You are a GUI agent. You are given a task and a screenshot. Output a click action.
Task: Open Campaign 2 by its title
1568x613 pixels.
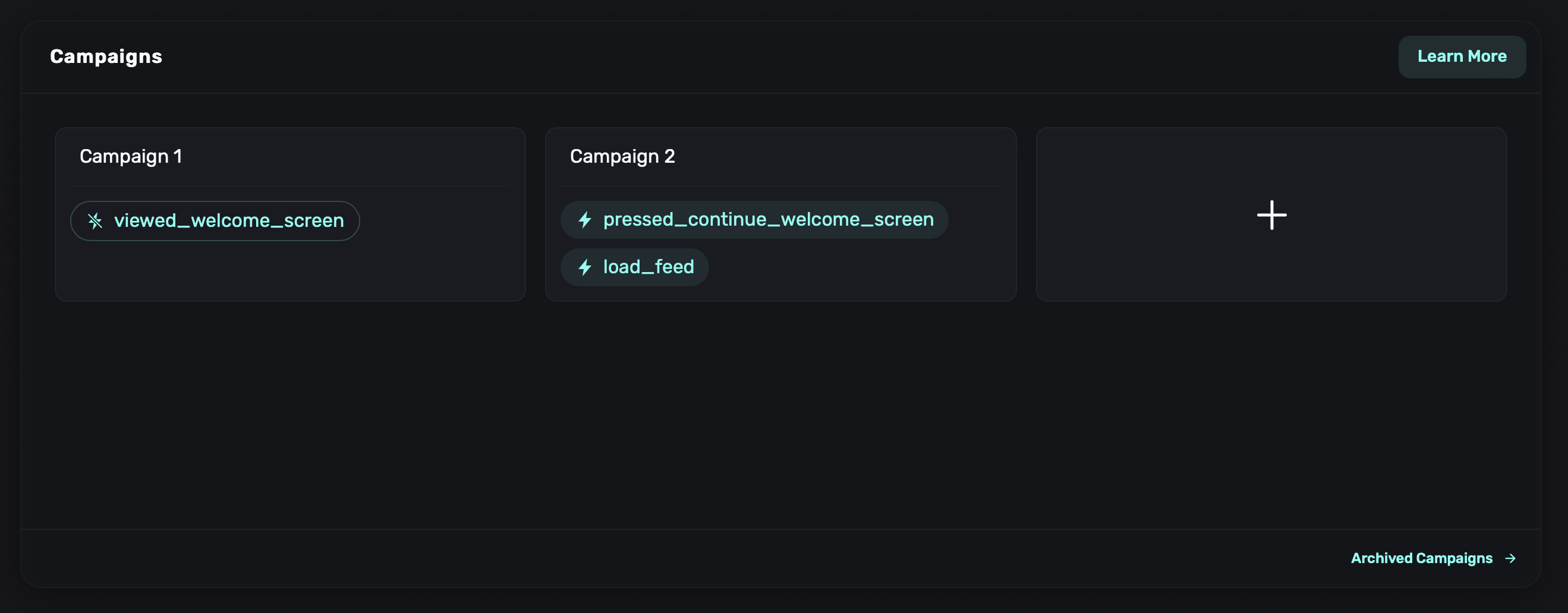click(622, 156)
